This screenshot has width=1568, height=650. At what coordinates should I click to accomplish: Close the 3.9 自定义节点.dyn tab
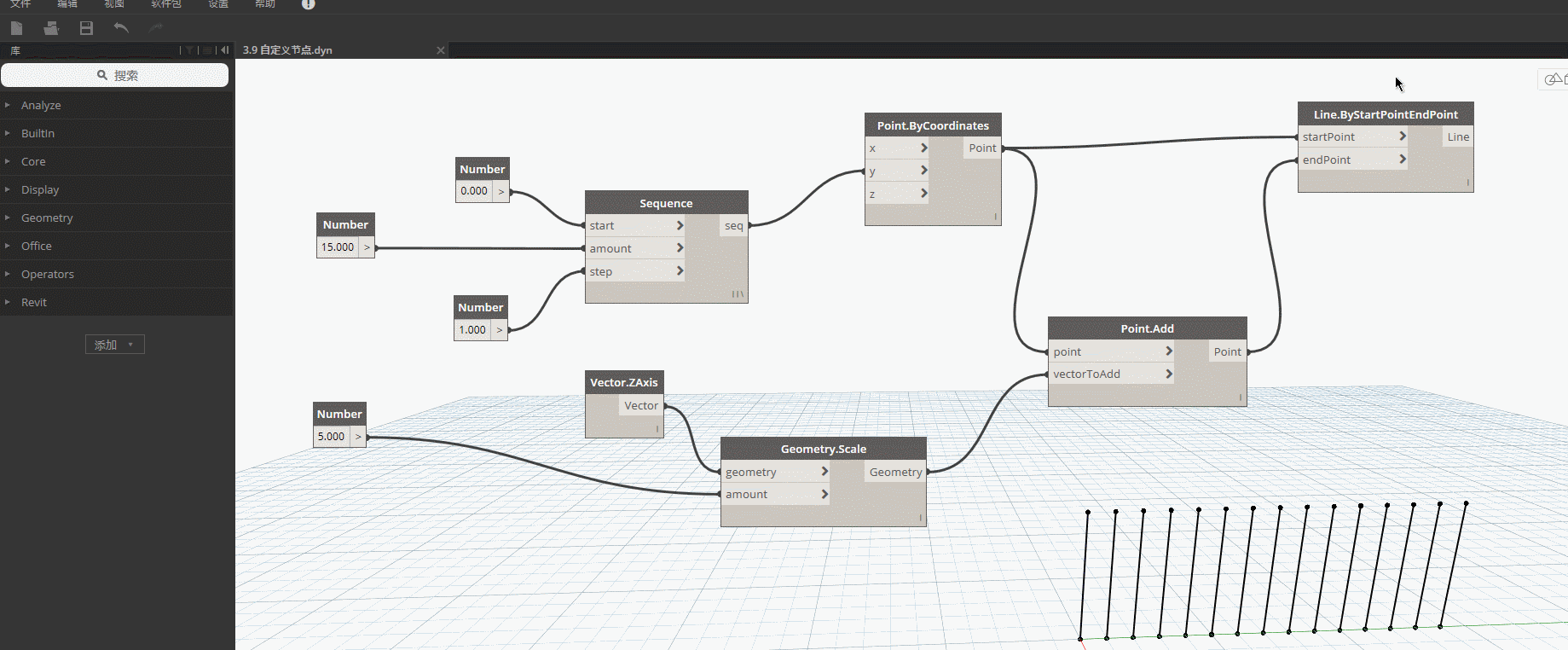click(x=441, y=50)
